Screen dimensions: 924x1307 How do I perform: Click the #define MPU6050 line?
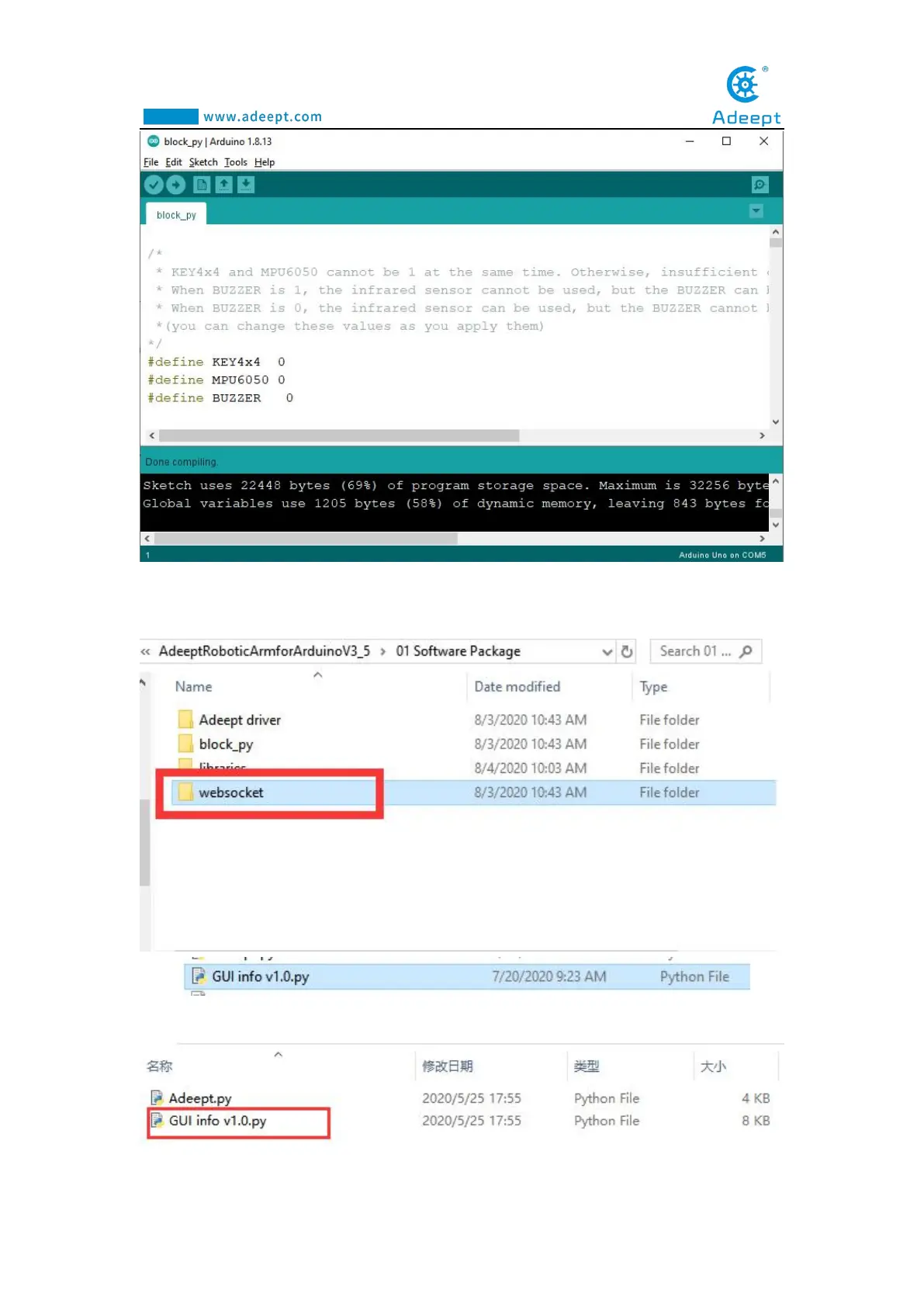(216, 380)
